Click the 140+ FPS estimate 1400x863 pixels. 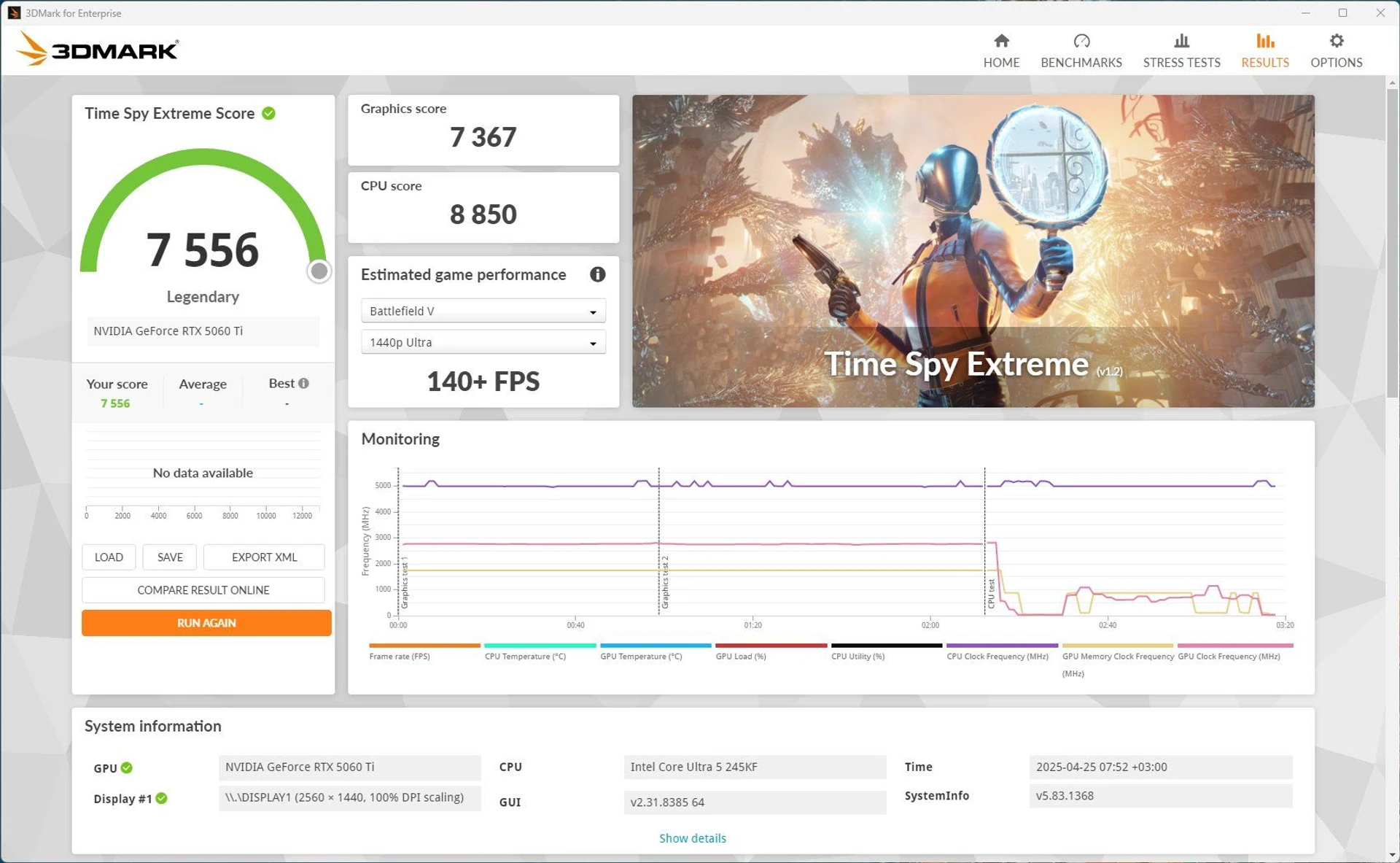click(x=483, y=382)
